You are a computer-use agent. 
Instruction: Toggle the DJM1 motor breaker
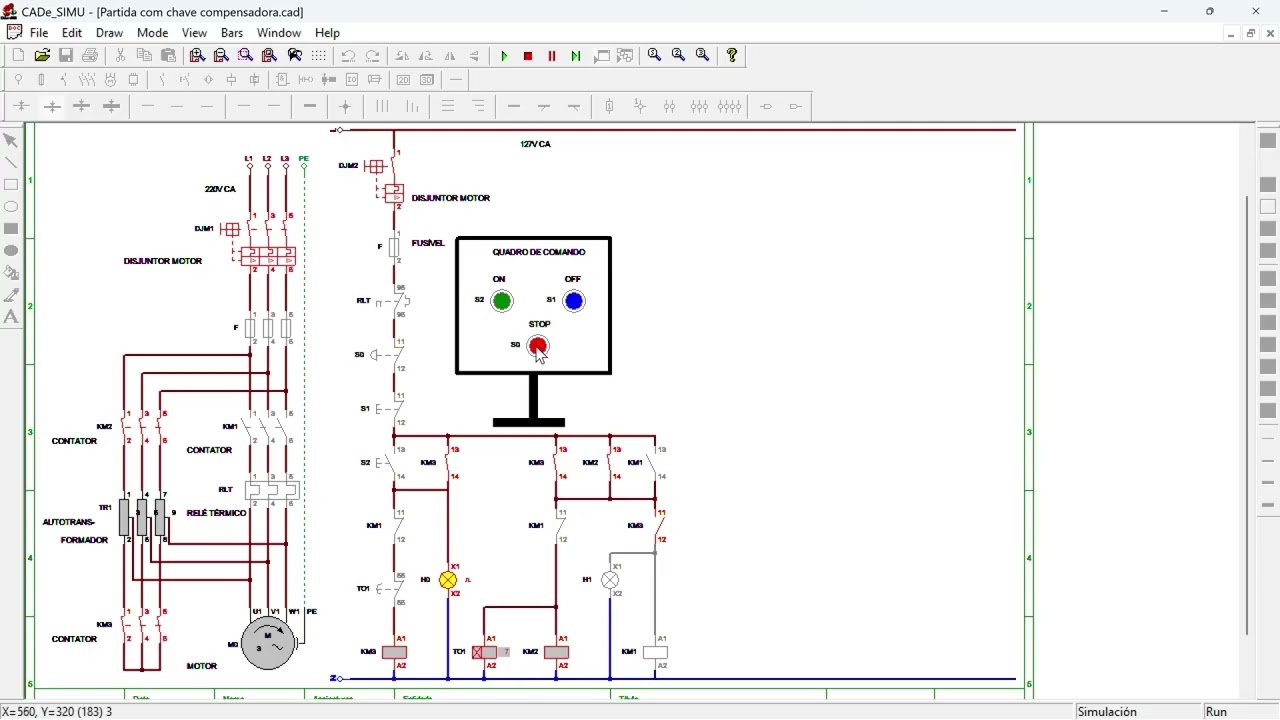click(231, 229)
